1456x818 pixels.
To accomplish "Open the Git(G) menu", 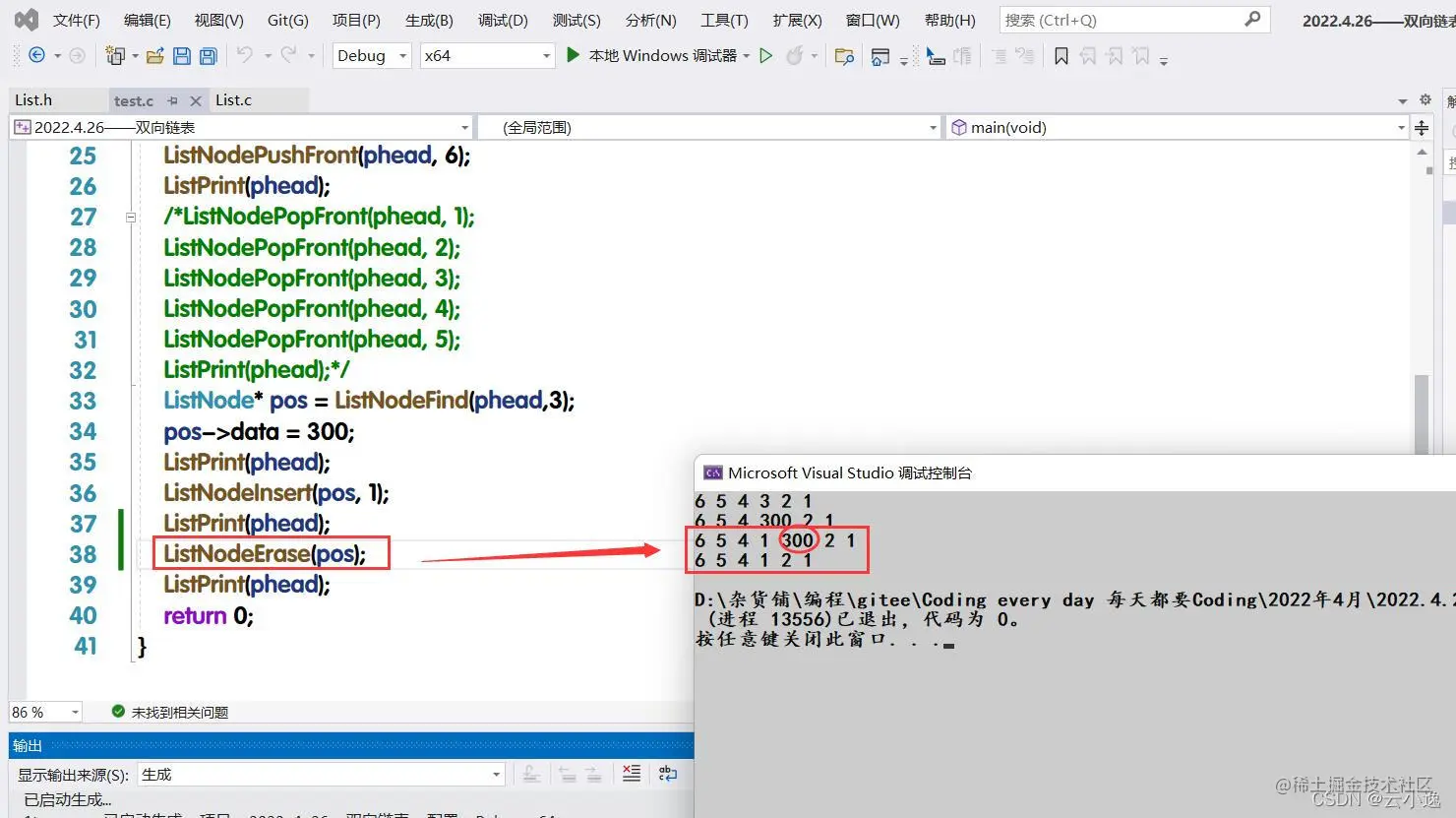I will (288, 20).
